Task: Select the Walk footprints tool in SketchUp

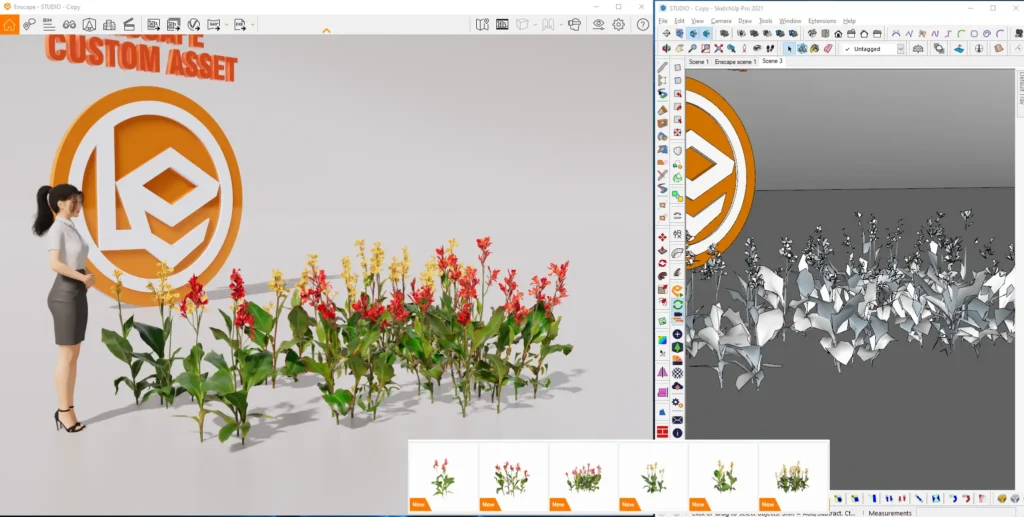Action: pyautogui.click(x=770, y=48)
